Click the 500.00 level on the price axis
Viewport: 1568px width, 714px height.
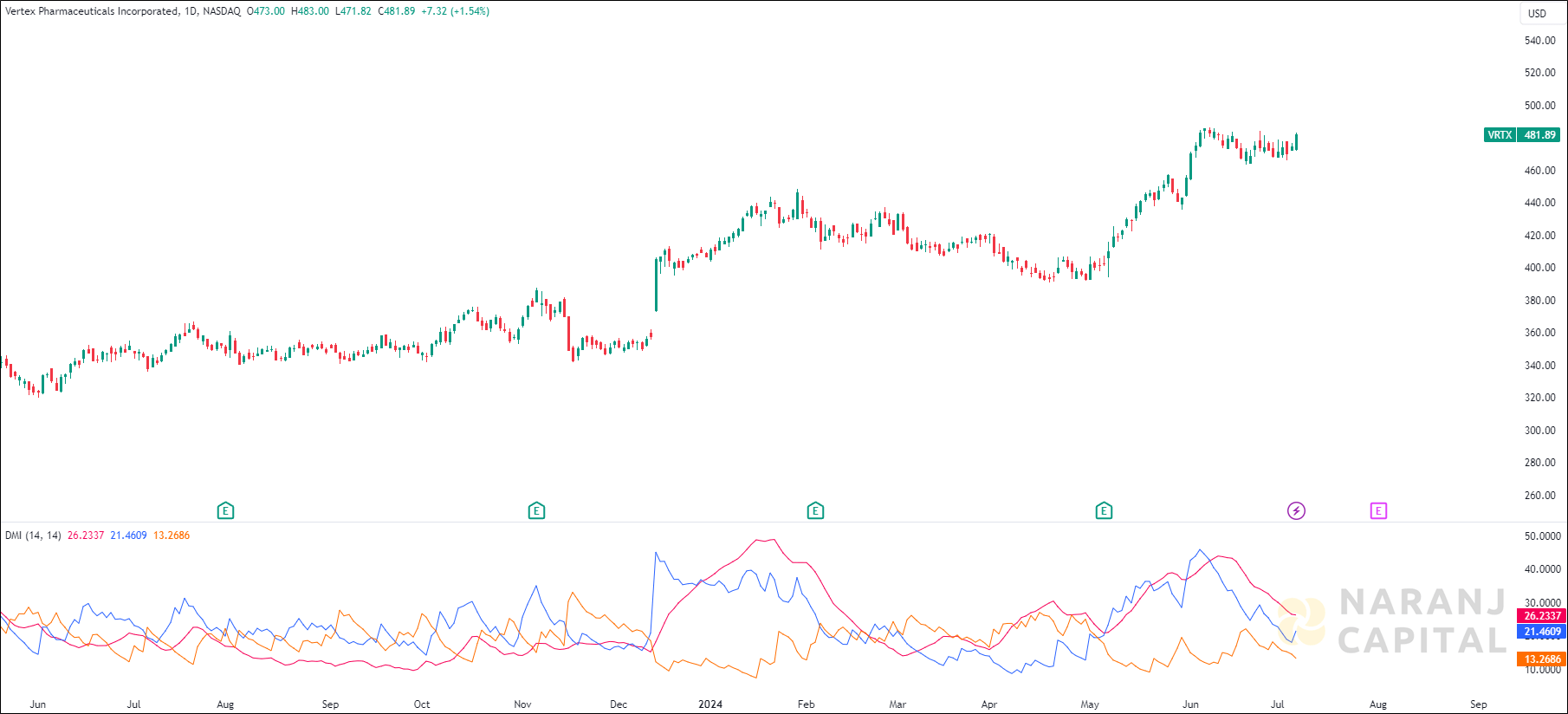(1539, 106)
